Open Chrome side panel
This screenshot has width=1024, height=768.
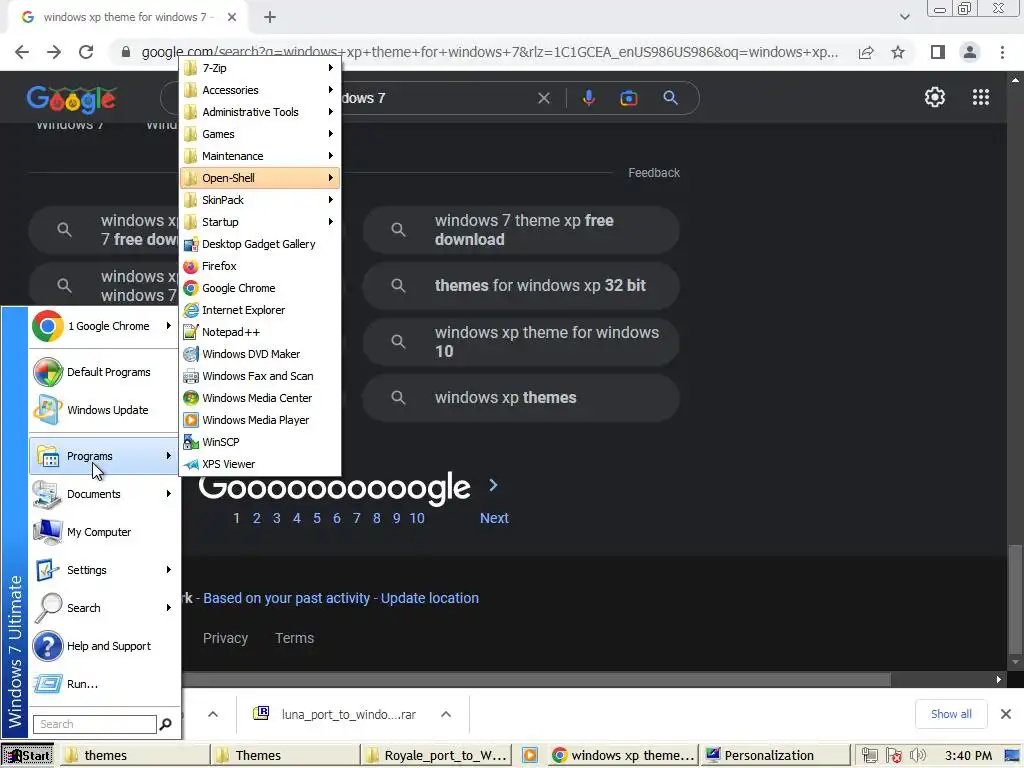[938, 52]
